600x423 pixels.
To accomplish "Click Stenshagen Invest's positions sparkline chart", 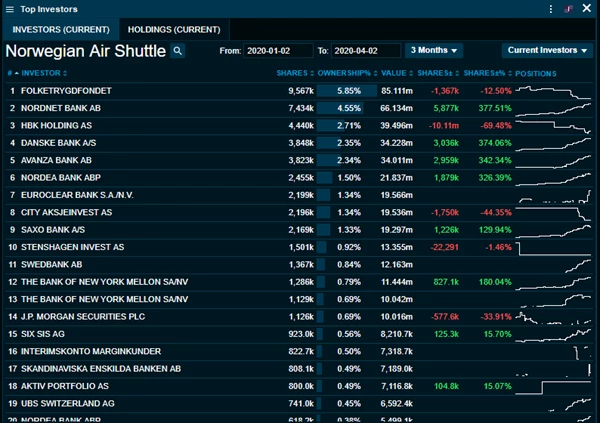I will [x=553, y=248].
